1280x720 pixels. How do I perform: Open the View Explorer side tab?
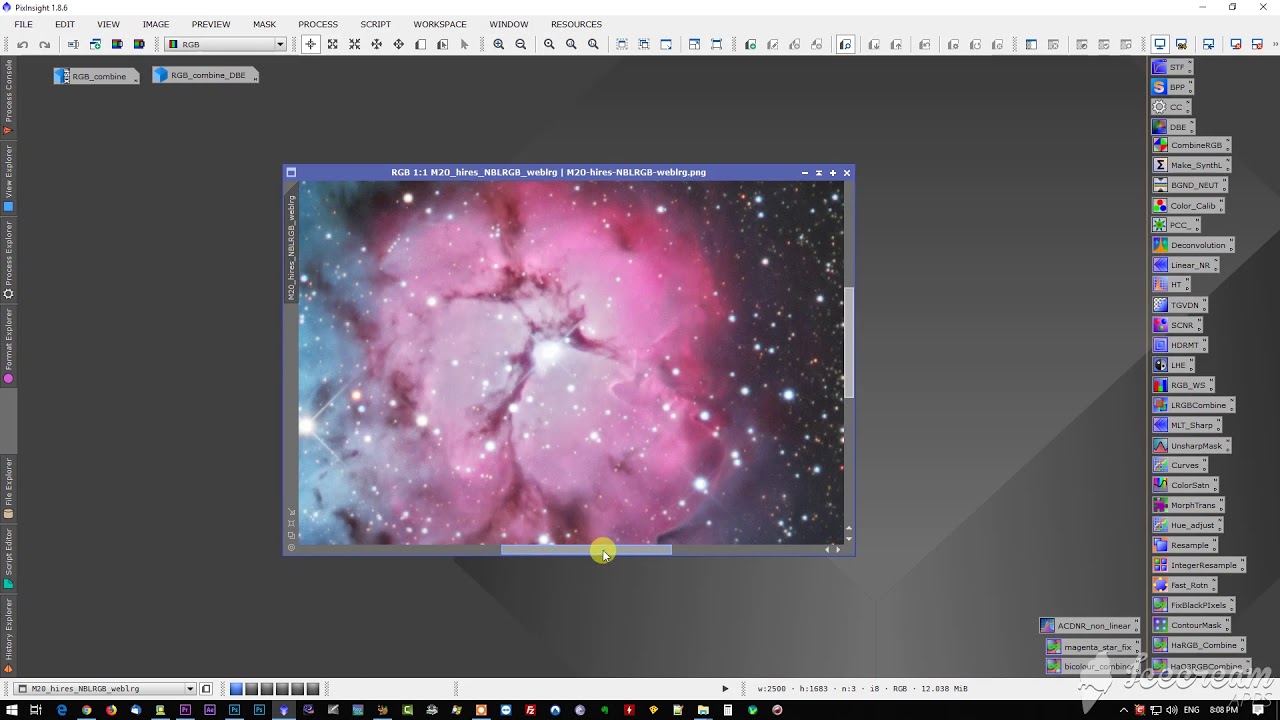tap(8, 178)
